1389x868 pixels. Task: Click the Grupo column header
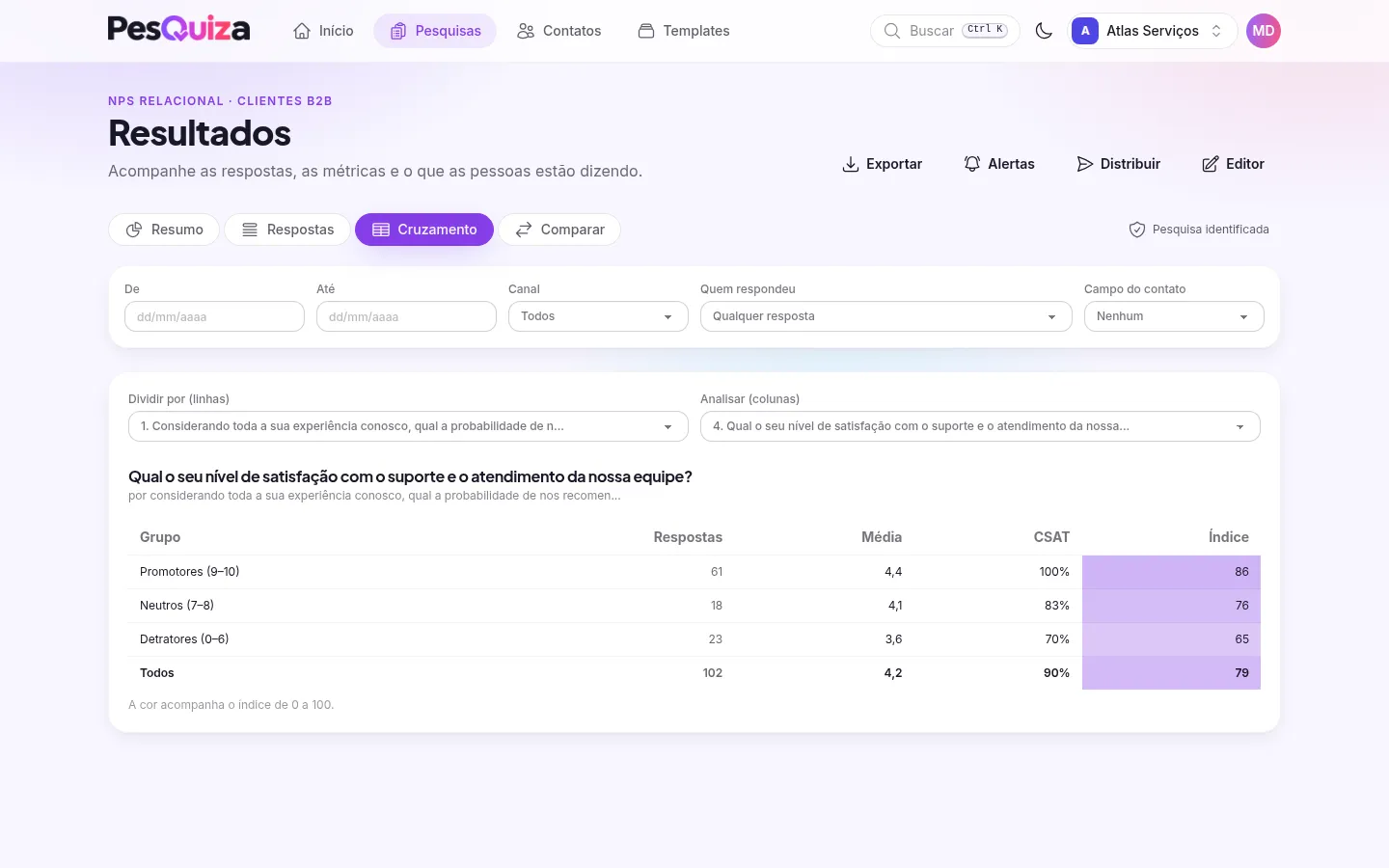coord(160,537)
